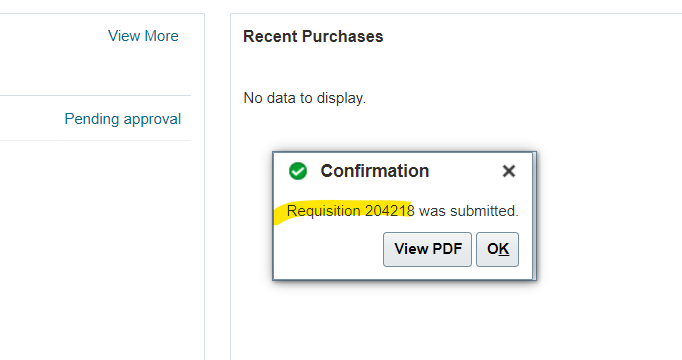This screenshot has height=360, width=682.
Task: Select the Pending approval status link
Action: tap(123, 119)
